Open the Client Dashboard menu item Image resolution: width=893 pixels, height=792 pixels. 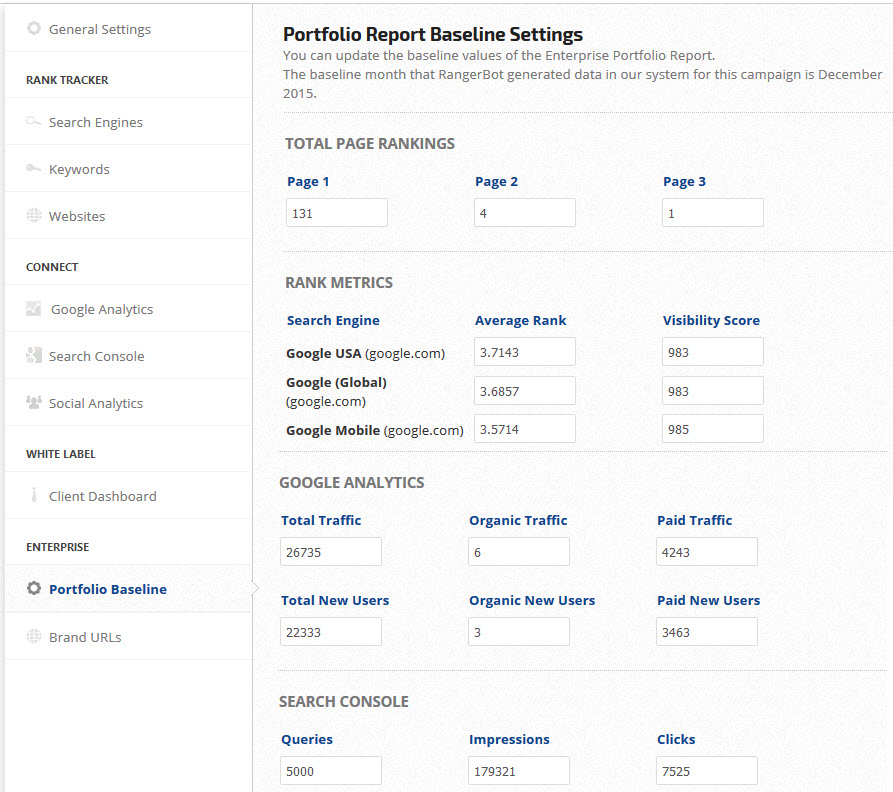[x=102, y=496]
